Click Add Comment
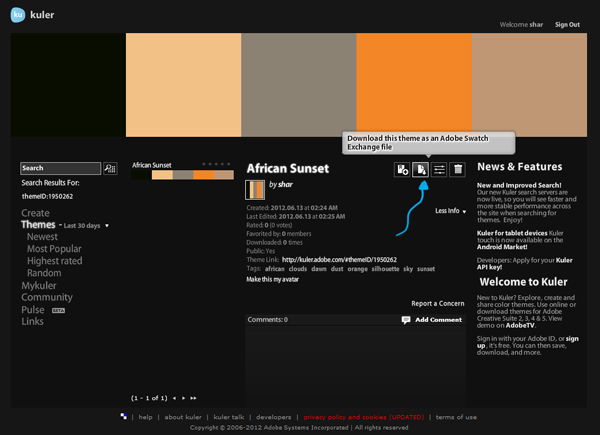 click(439, 320)
